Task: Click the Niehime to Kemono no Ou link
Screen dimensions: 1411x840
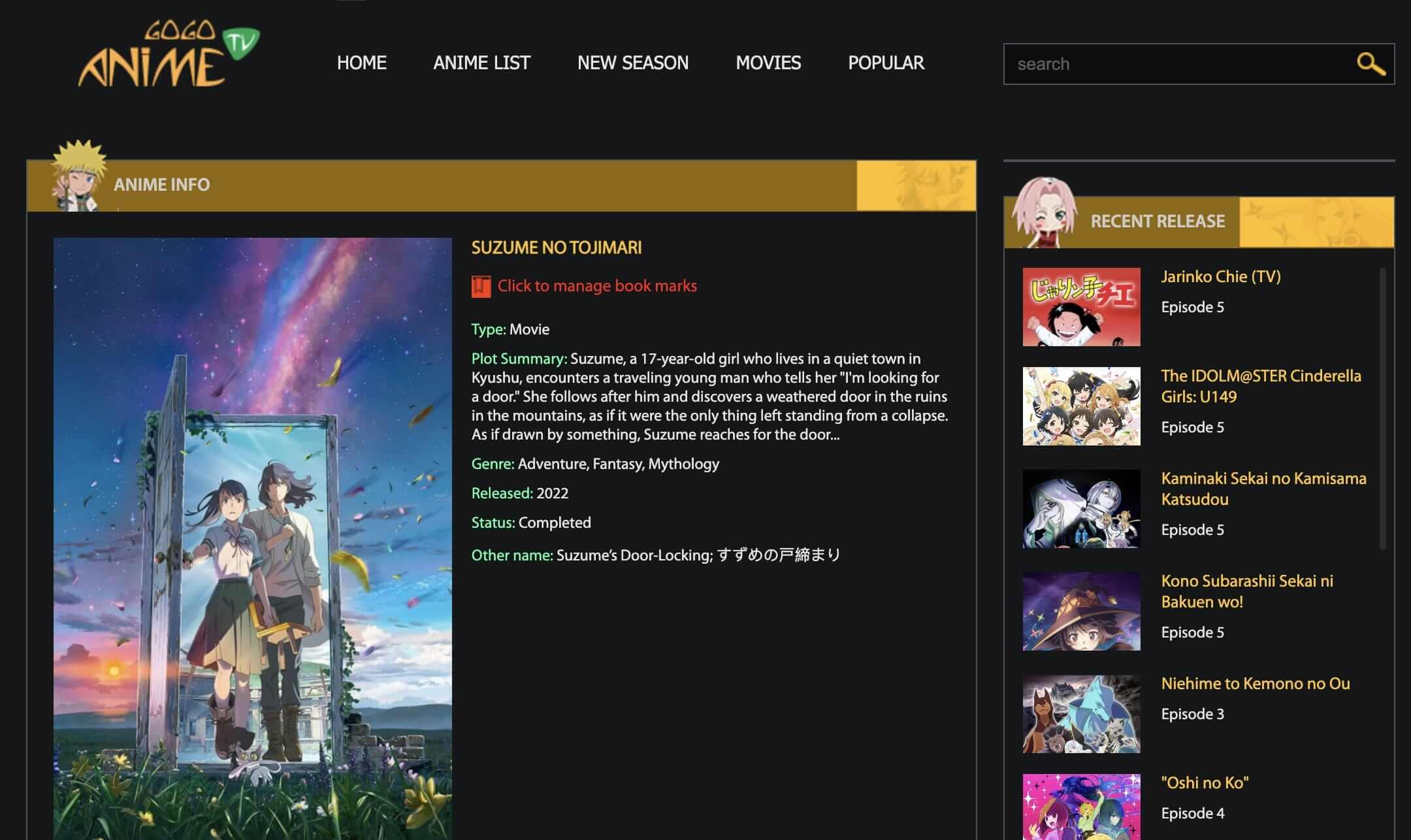Action: coord(1255,683)
